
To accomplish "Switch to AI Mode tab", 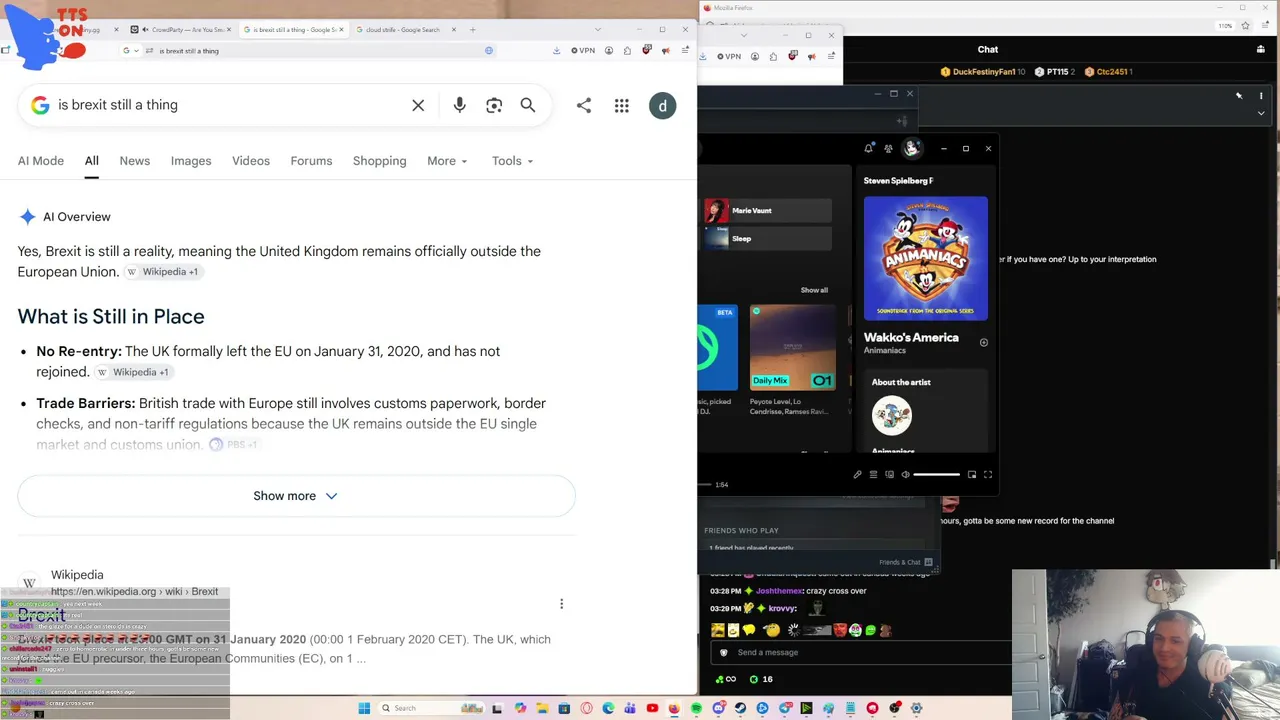I will [x=41, y=161].
